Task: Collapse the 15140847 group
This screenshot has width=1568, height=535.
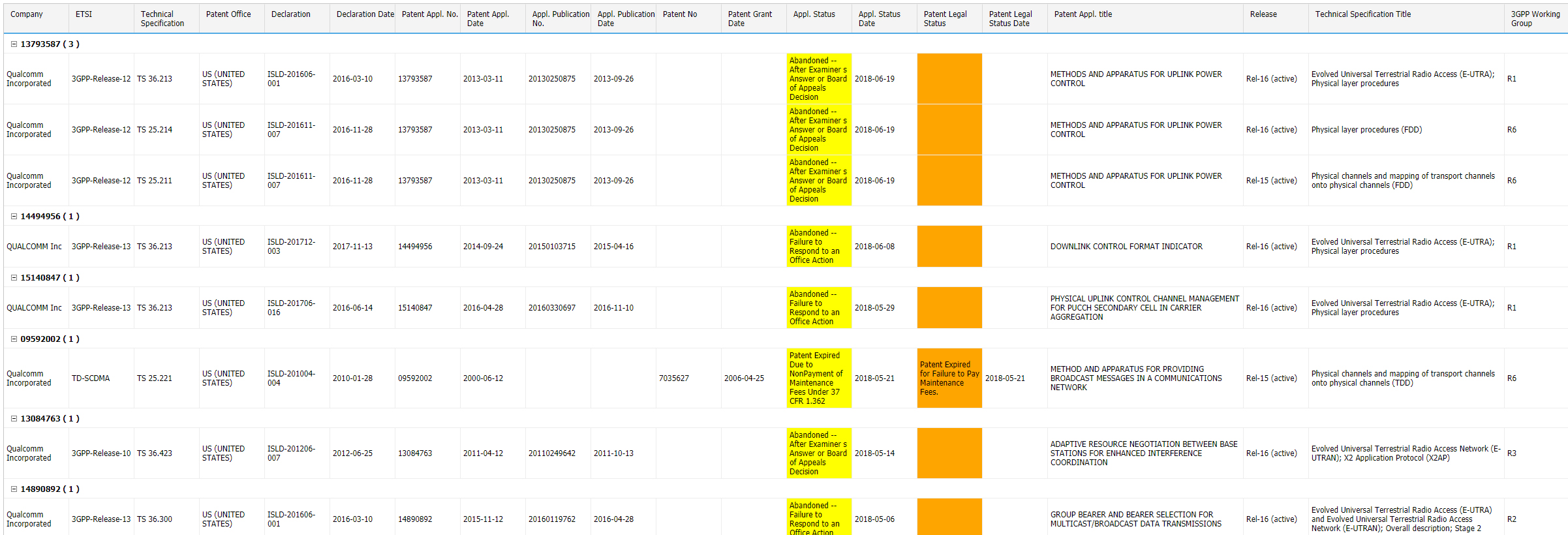Action: coord(14,278)
